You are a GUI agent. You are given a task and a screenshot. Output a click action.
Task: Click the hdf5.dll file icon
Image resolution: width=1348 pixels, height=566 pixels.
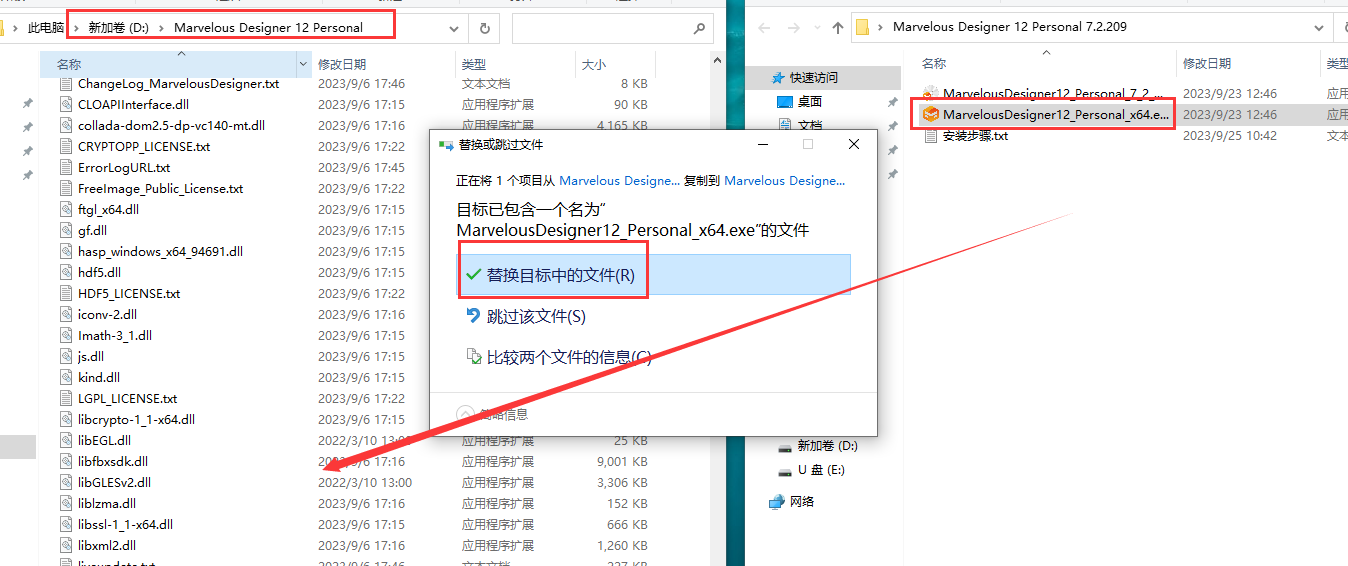67,273
